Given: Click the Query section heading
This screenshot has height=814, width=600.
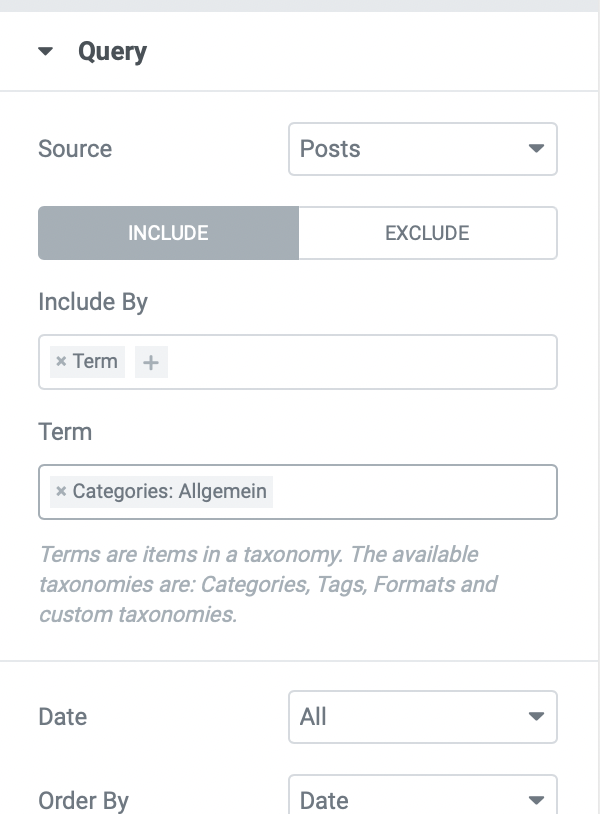Looking at the screenshot, I should pos(112,52).
